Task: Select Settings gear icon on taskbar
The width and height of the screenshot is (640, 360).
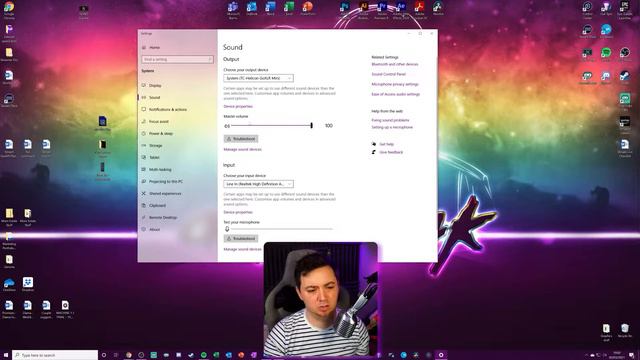Action: [x=441, y=355]
